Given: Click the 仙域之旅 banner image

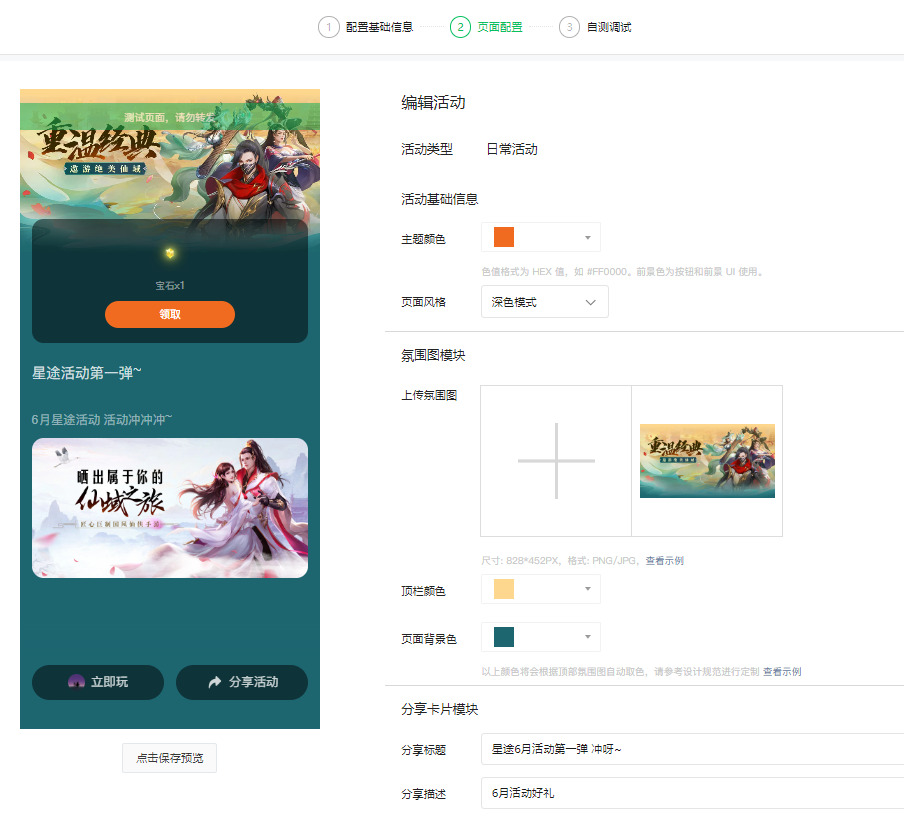Looking at the screenshot, I should (170, 508).
